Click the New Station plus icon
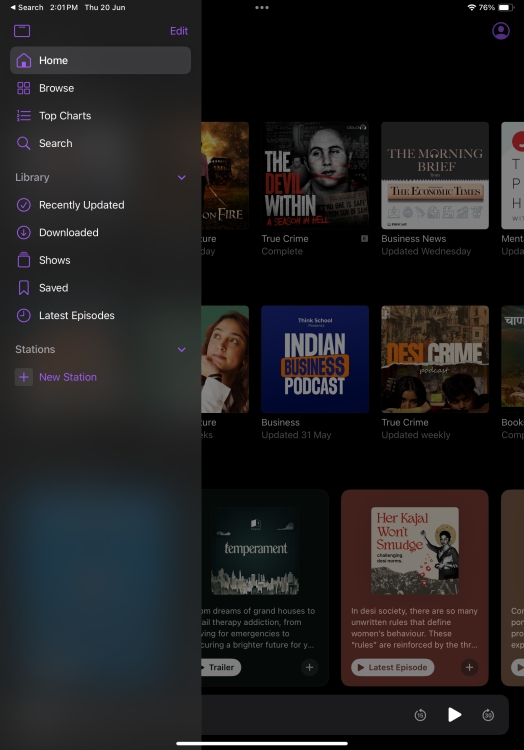524x750 pixels. [x=23, y=377]
